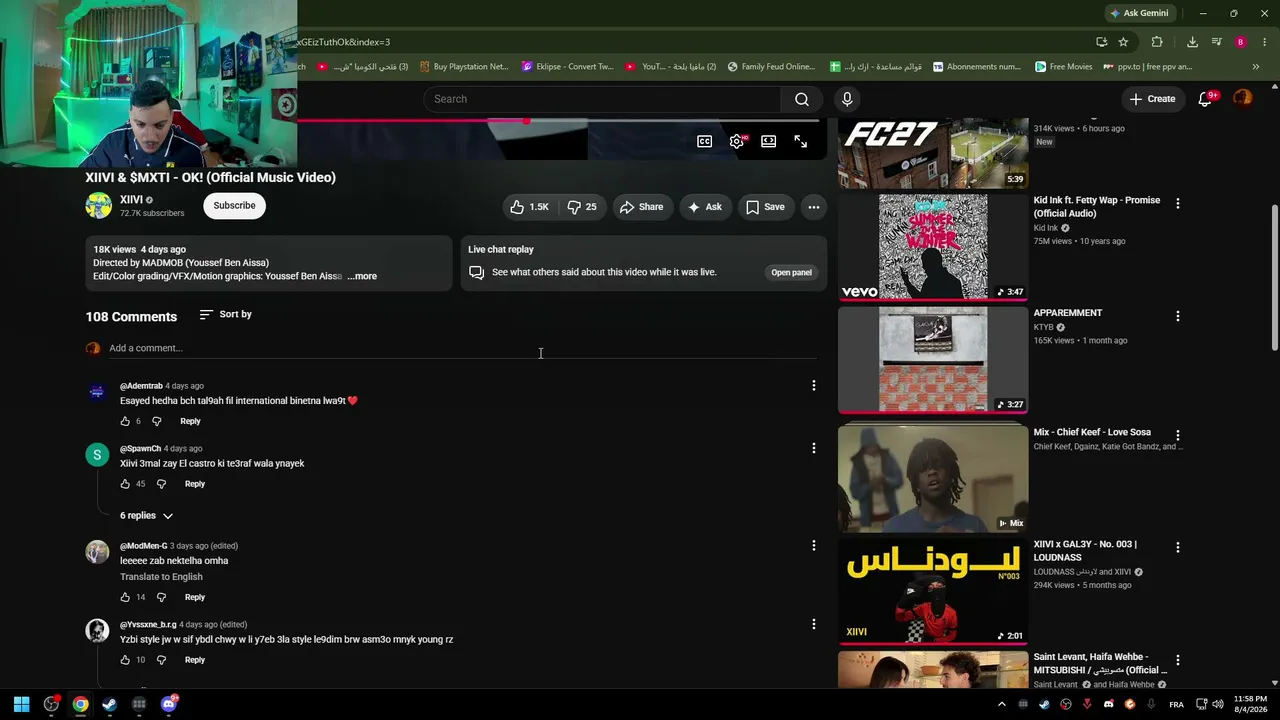Dislike the @ModMen-G comment
Image resolution: width=1280 pixels, height=720 pixels.
161,597
